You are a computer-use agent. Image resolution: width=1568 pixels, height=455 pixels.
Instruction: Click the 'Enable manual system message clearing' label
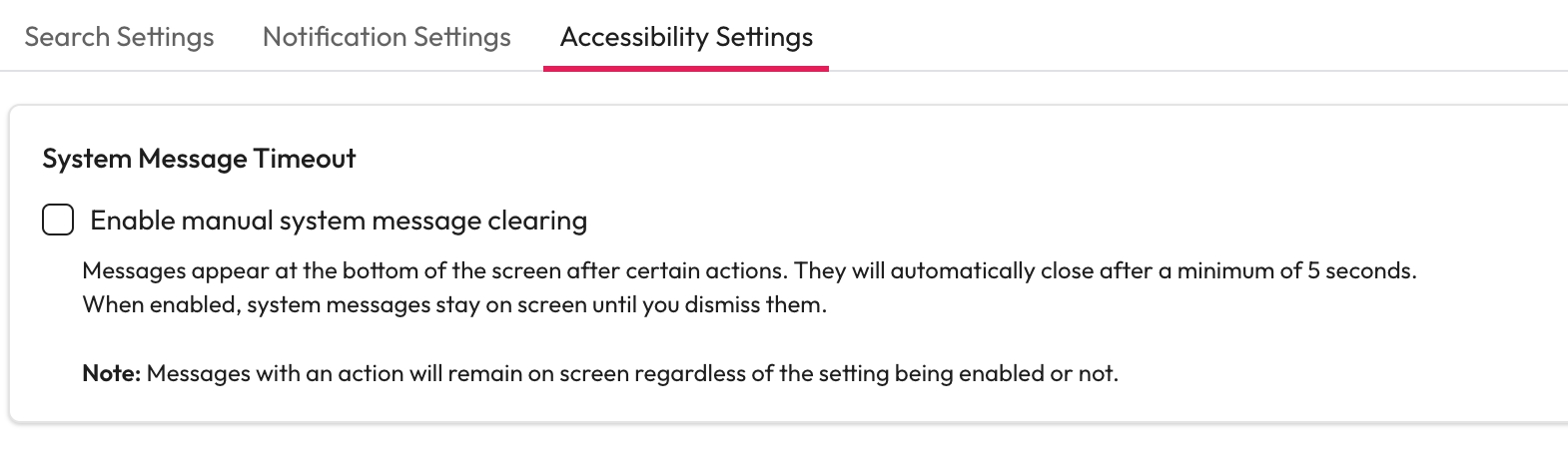point(339,221)
